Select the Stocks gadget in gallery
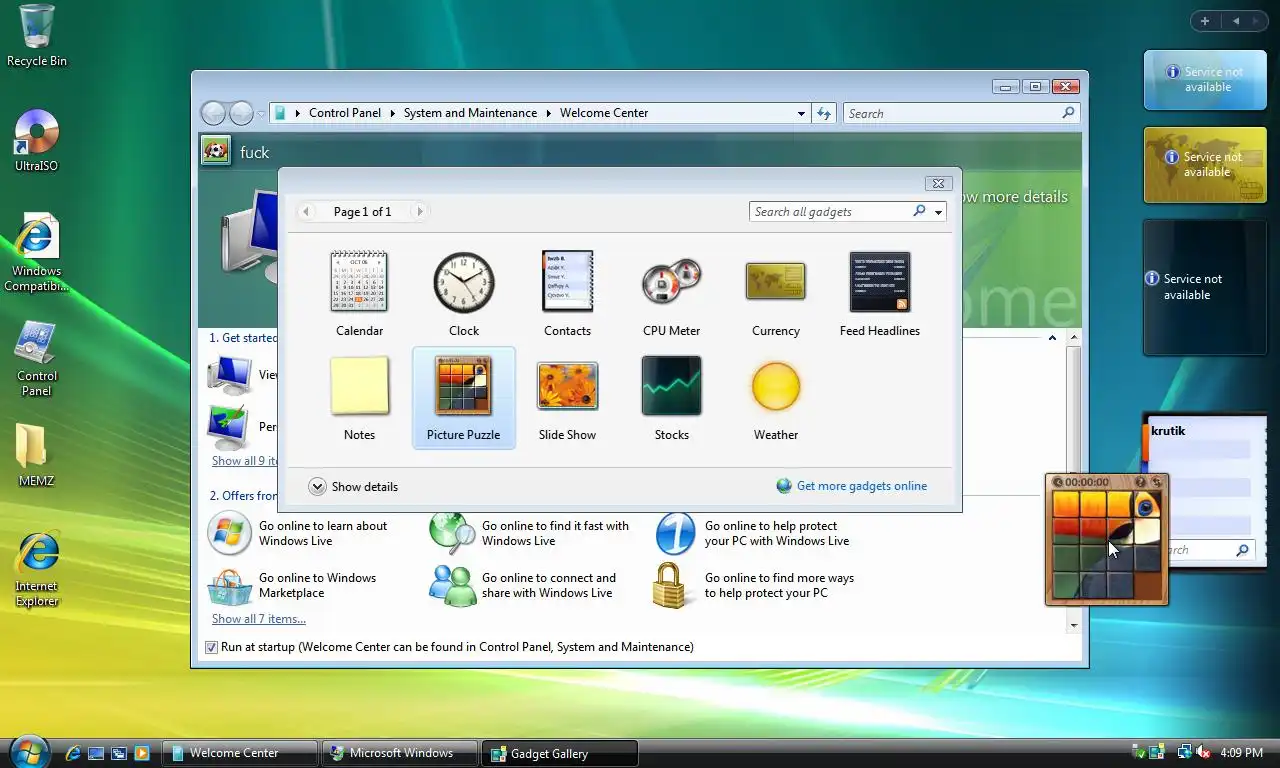The width and height of the screenshot is (1280, 768). (671, 398)
